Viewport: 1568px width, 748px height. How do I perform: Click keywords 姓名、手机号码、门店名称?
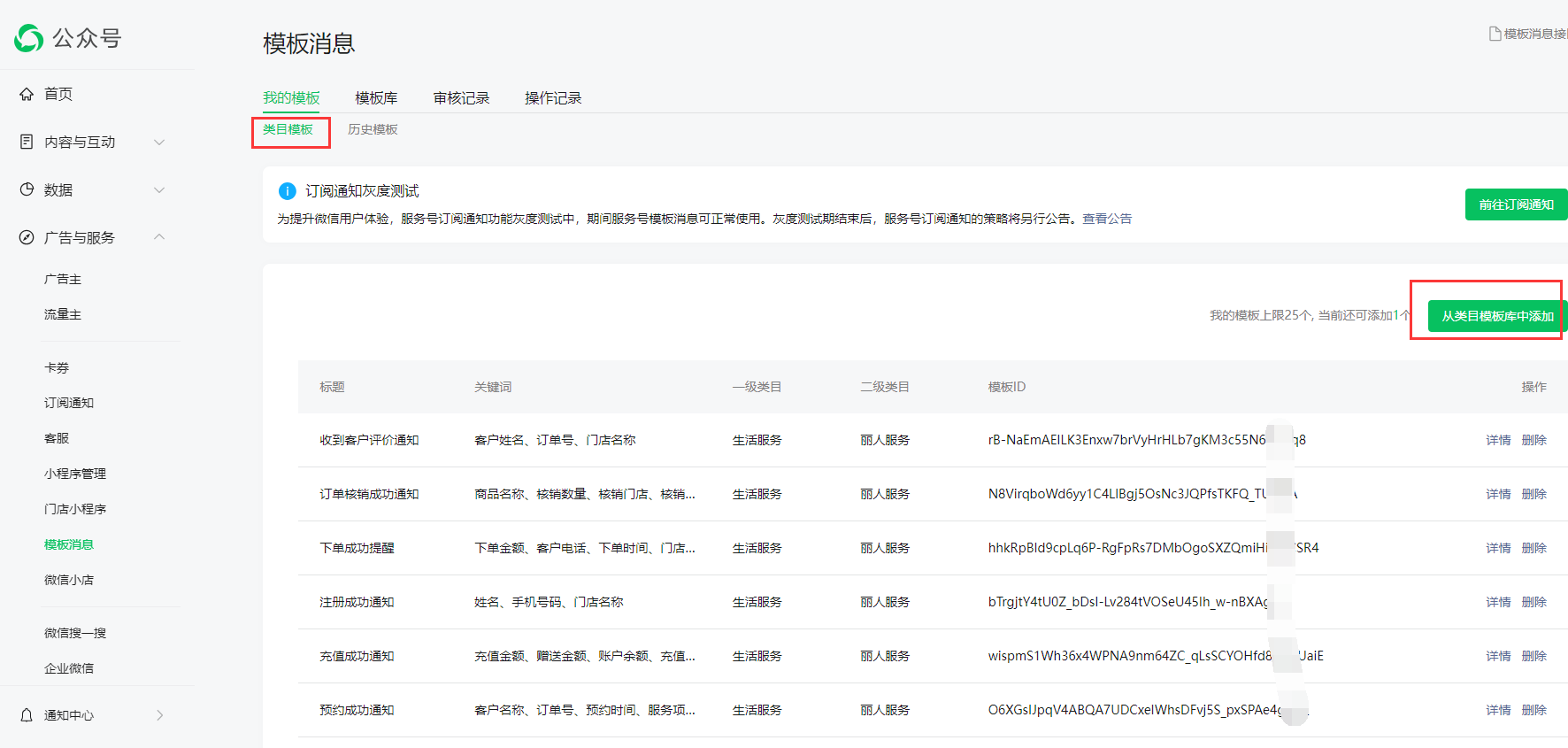(x=549, y=602)
